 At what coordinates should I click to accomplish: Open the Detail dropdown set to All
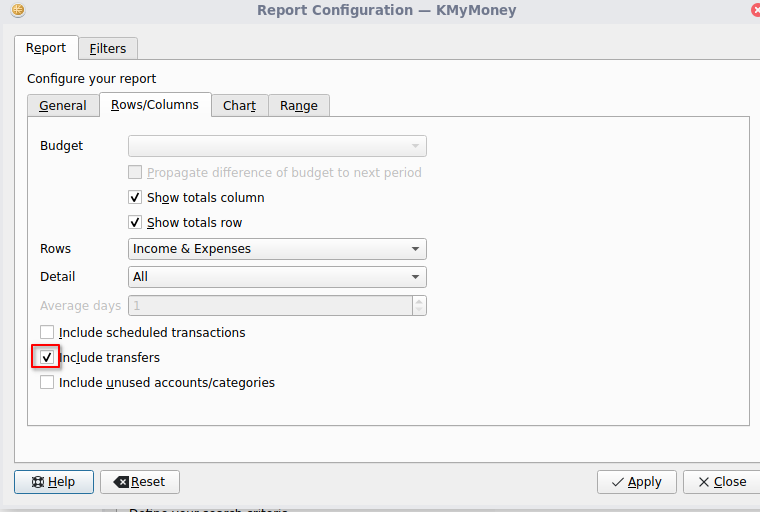pyautogui.click(x=277, y=277)
